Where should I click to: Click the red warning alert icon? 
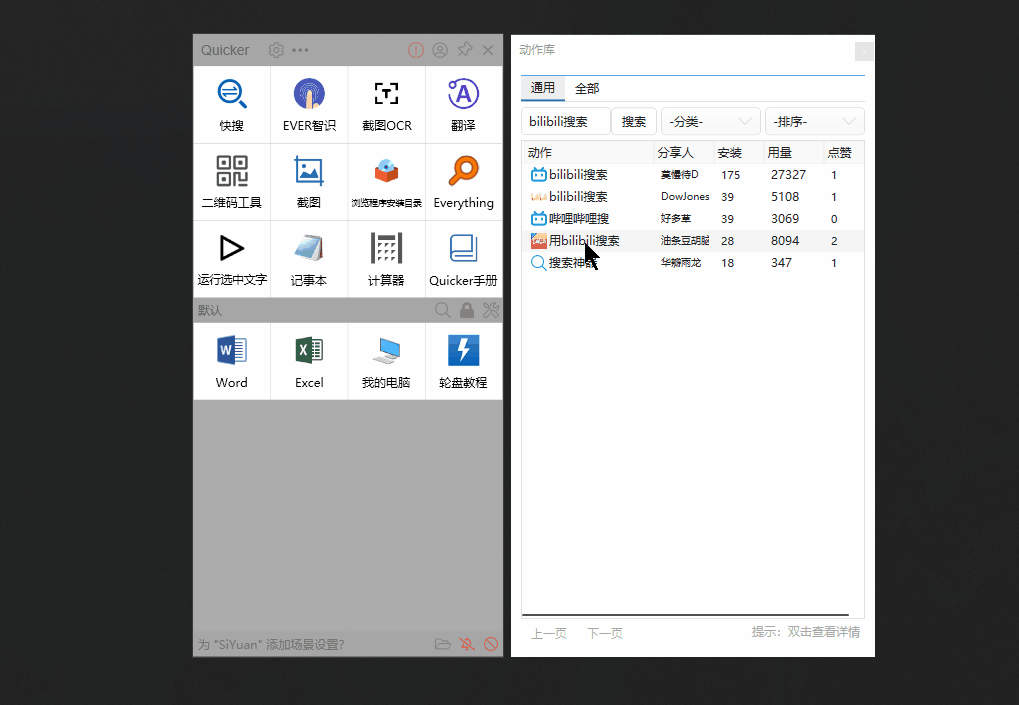tap(416, 50)
